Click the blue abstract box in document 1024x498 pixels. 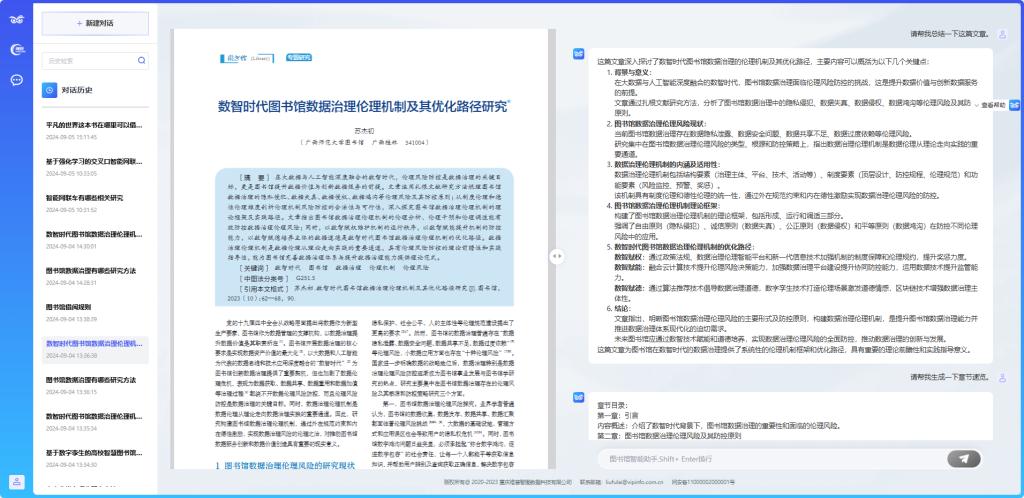click(x=364, y=237)
